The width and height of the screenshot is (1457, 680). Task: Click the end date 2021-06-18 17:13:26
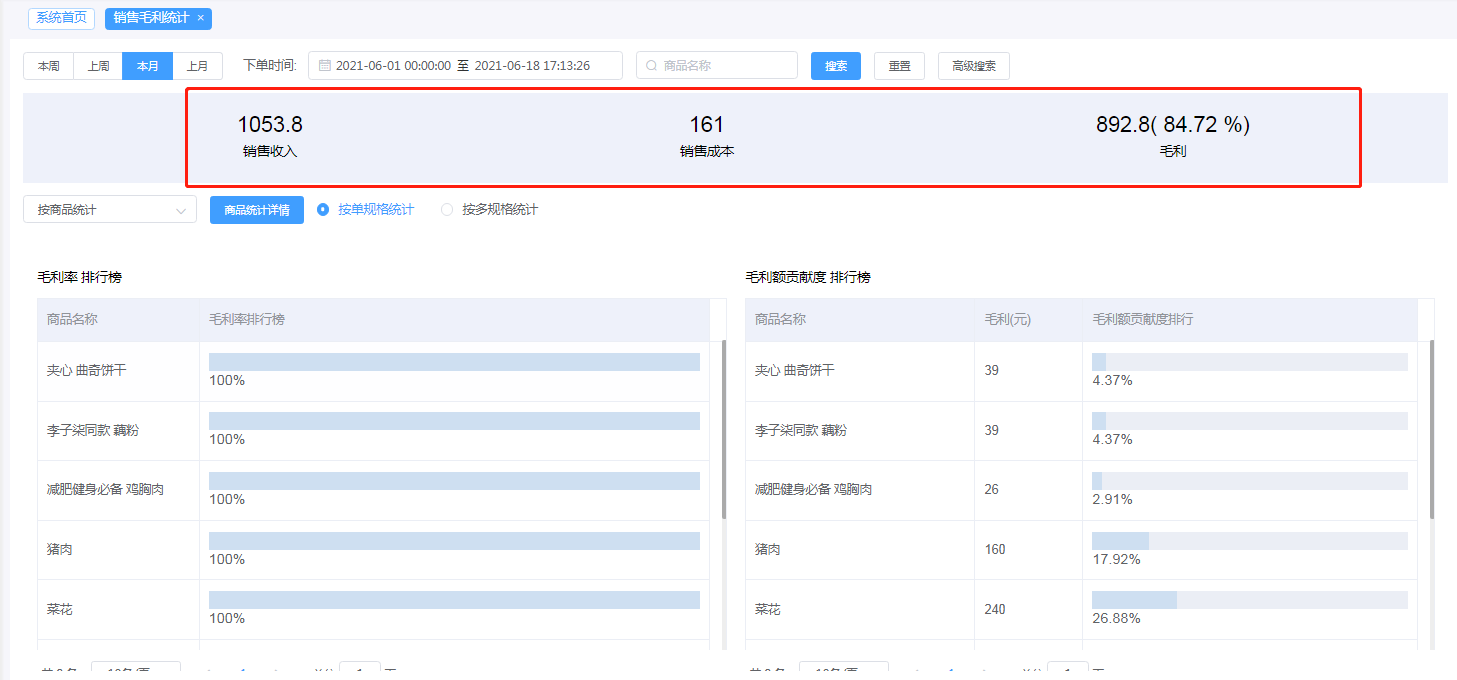pos(532,66)
